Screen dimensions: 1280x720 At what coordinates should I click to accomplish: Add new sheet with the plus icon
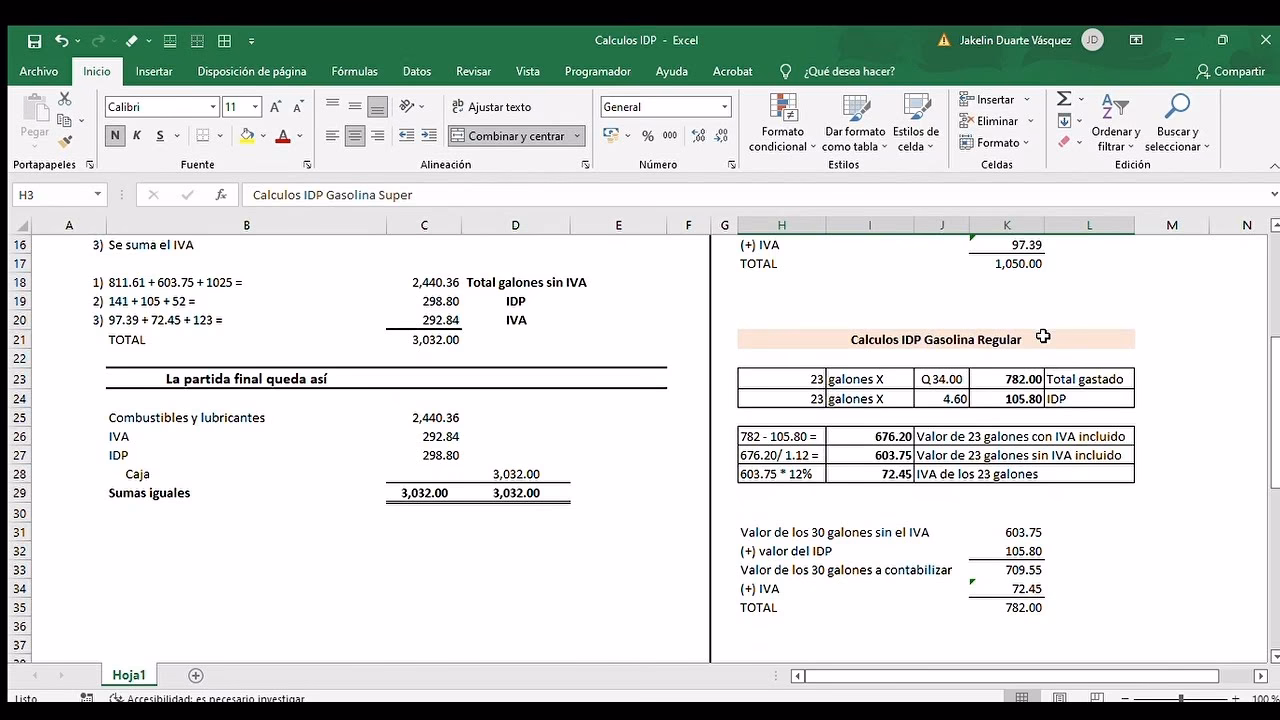click(196, 676)
